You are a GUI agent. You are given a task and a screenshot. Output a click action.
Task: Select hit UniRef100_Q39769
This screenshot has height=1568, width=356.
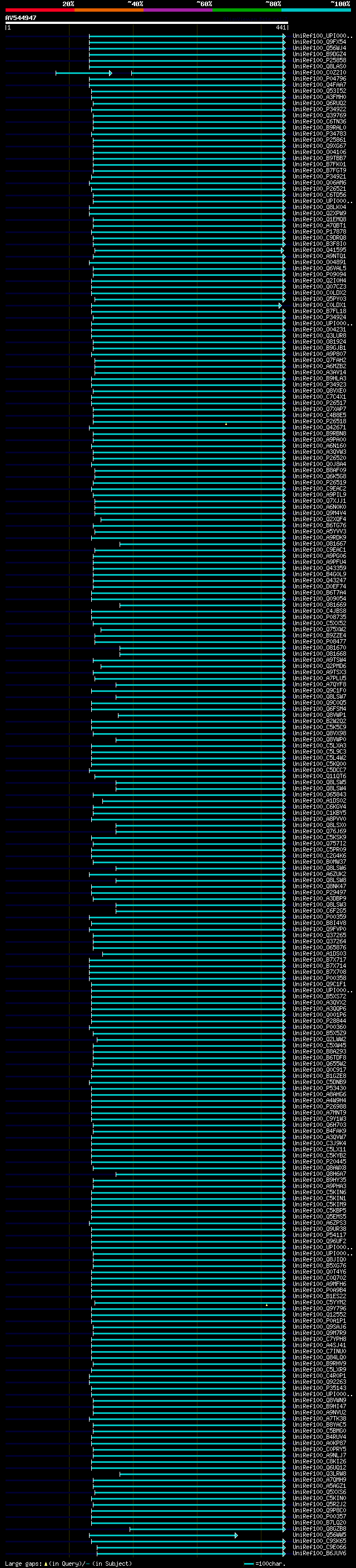tap(319, 115)
